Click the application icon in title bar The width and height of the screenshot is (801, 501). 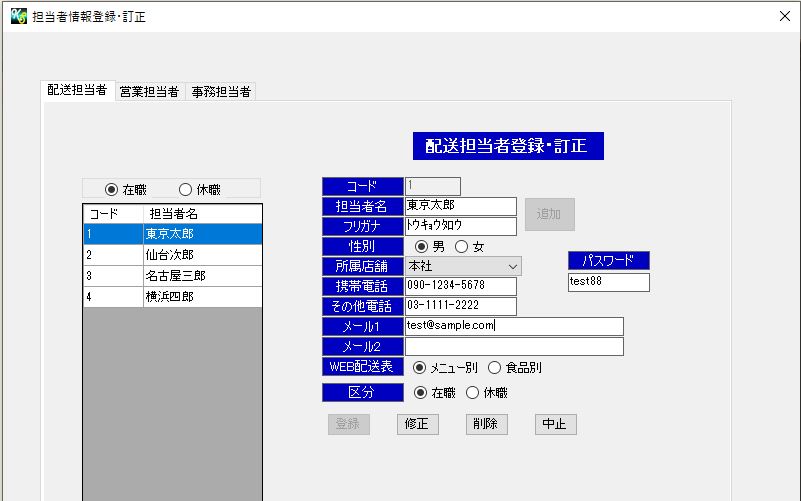tap(17, 16)
